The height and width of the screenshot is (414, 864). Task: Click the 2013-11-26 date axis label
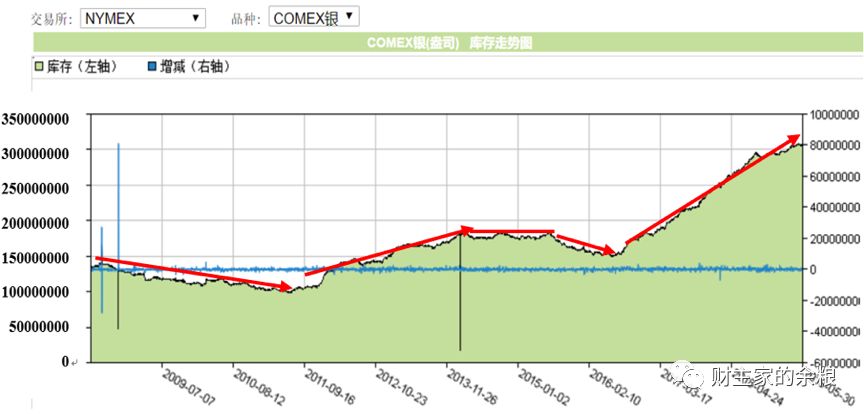472,385
